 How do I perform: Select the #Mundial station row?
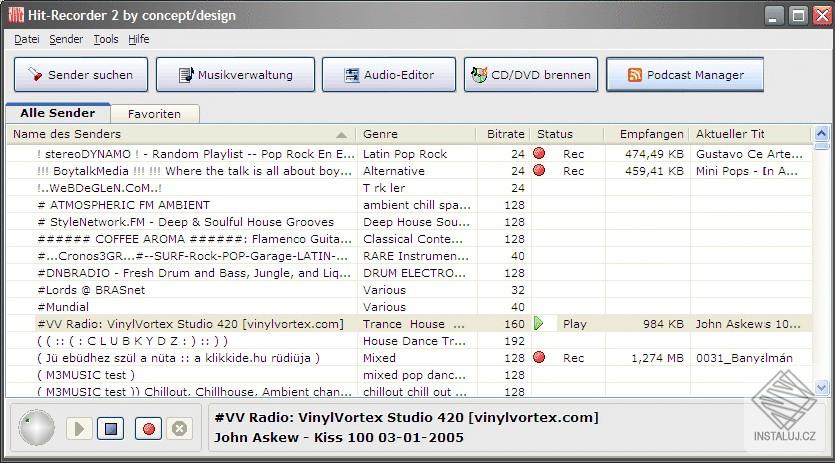point(409,307)
